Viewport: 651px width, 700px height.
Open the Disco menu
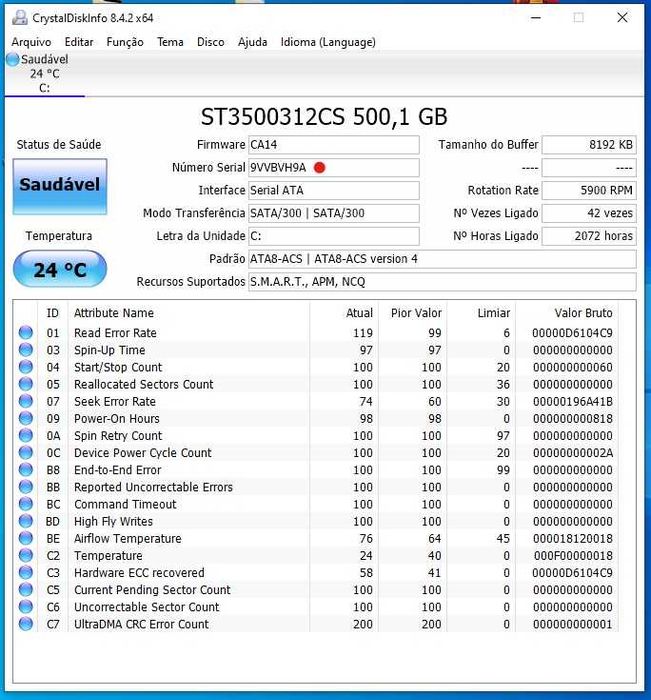click(211, 42)
